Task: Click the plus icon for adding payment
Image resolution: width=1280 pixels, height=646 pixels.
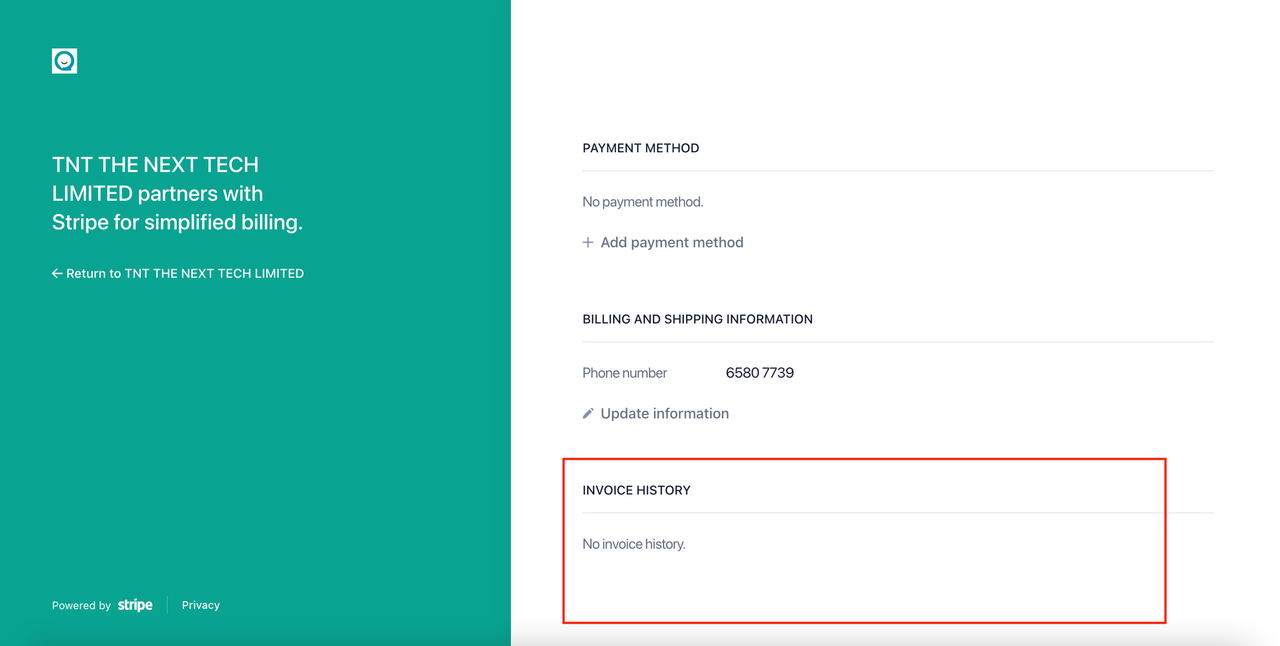Action: point(588,242)
